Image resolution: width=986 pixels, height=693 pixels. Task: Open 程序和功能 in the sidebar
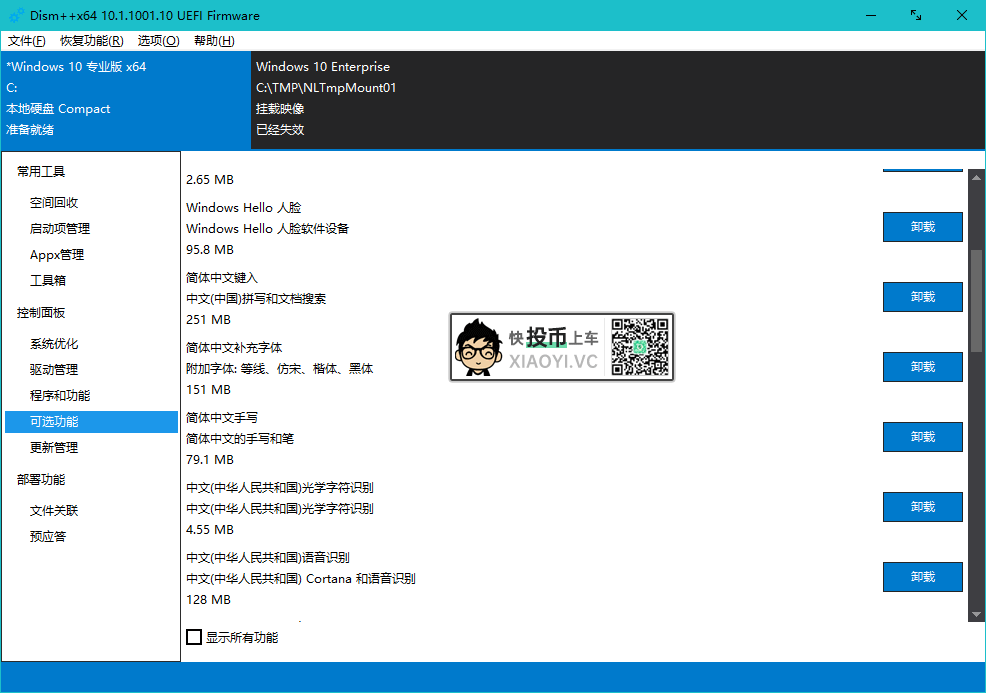coord(60,396)
